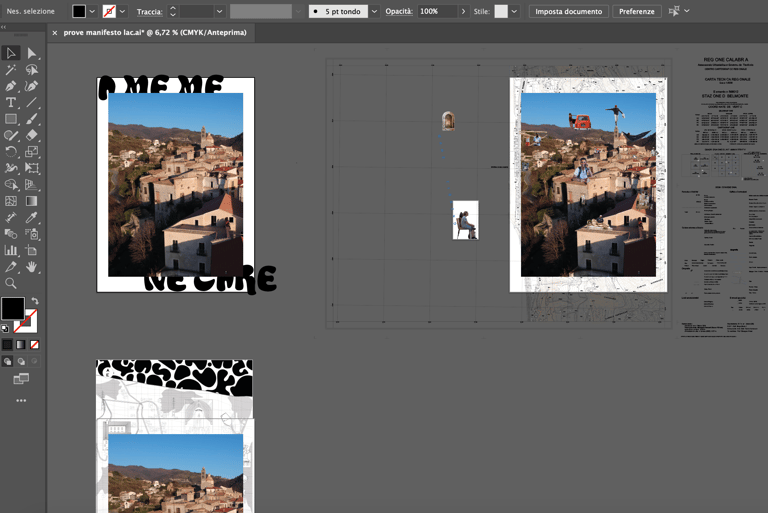Choose the Scale tool
768x513 pixels.
coord(31,152)
